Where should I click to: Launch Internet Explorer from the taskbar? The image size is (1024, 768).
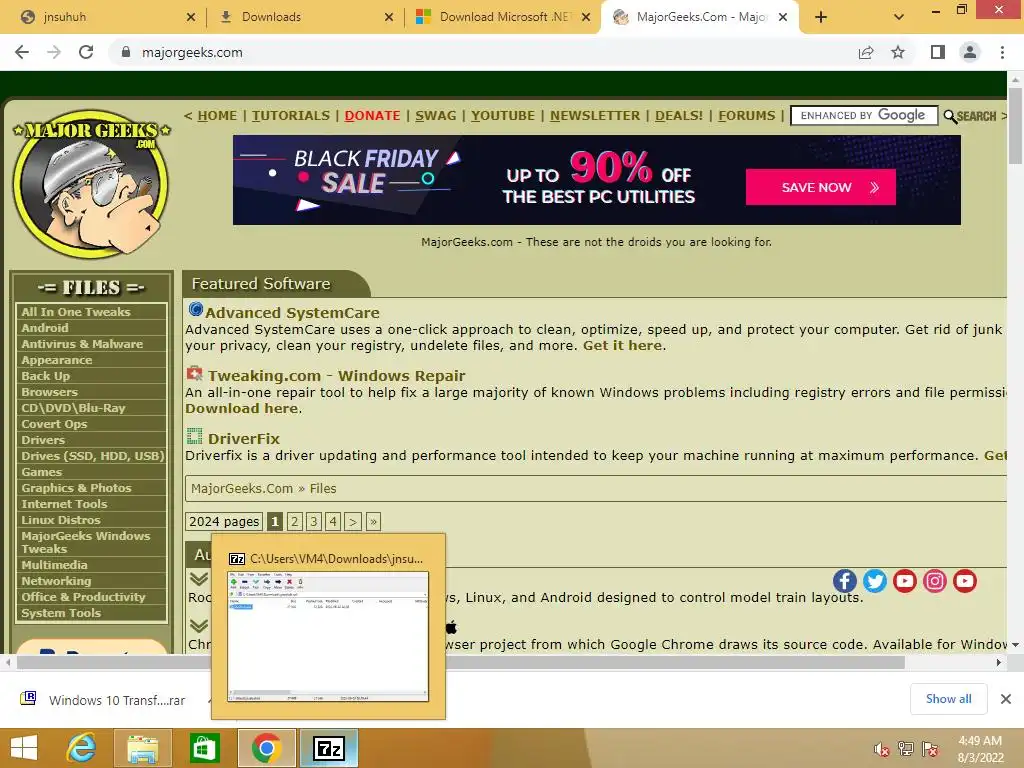[x=82, y=748]
